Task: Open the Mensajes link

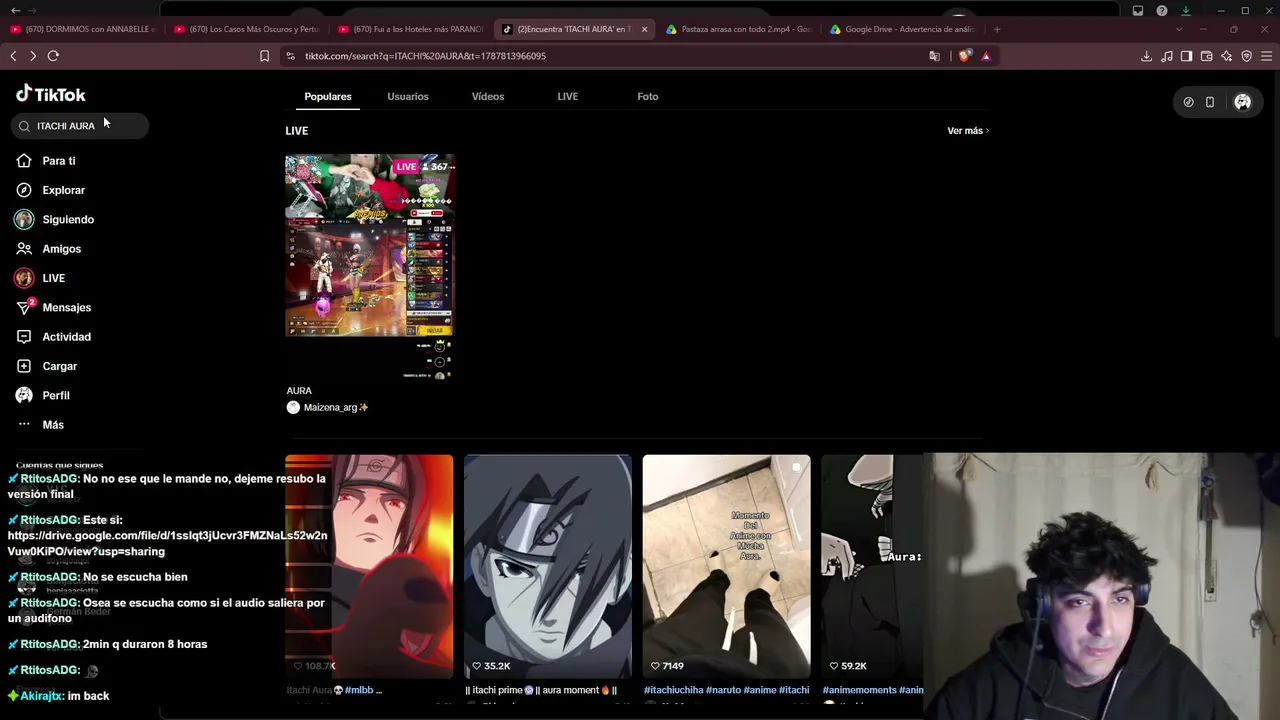Action: point(67,307)
